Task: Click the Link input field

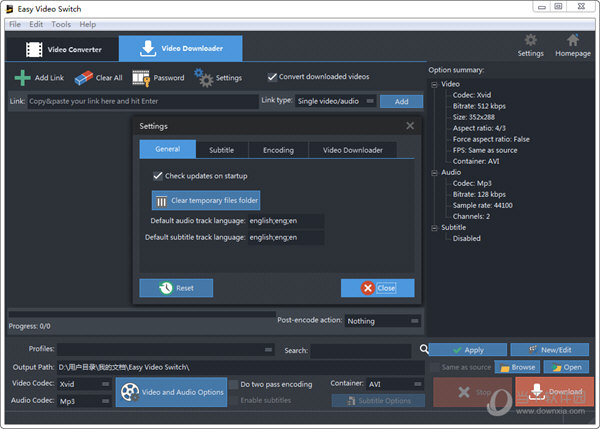Action: point(143,101)
